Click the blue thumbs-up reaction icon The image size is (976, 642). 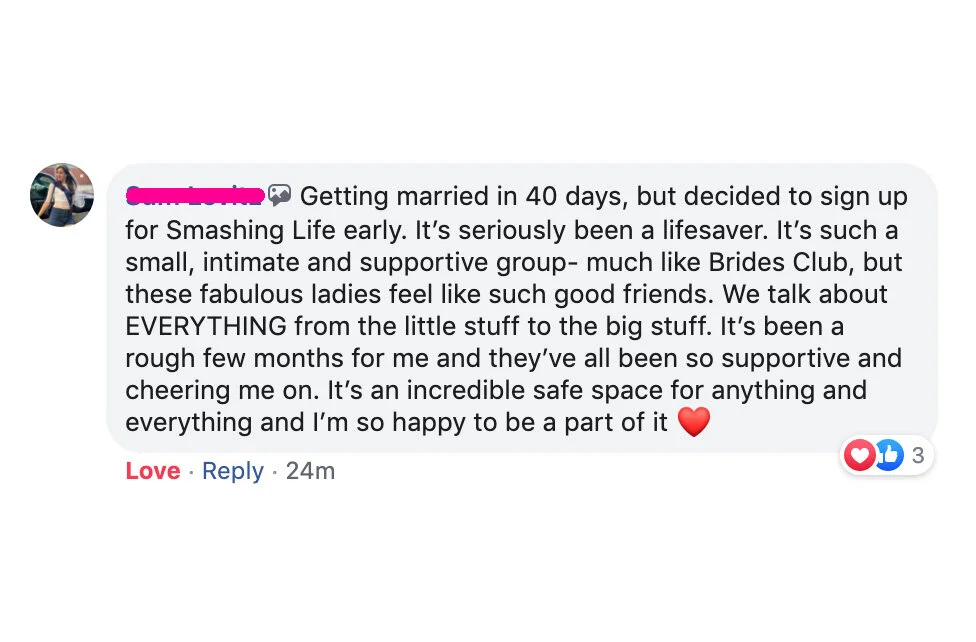(889, 455)
